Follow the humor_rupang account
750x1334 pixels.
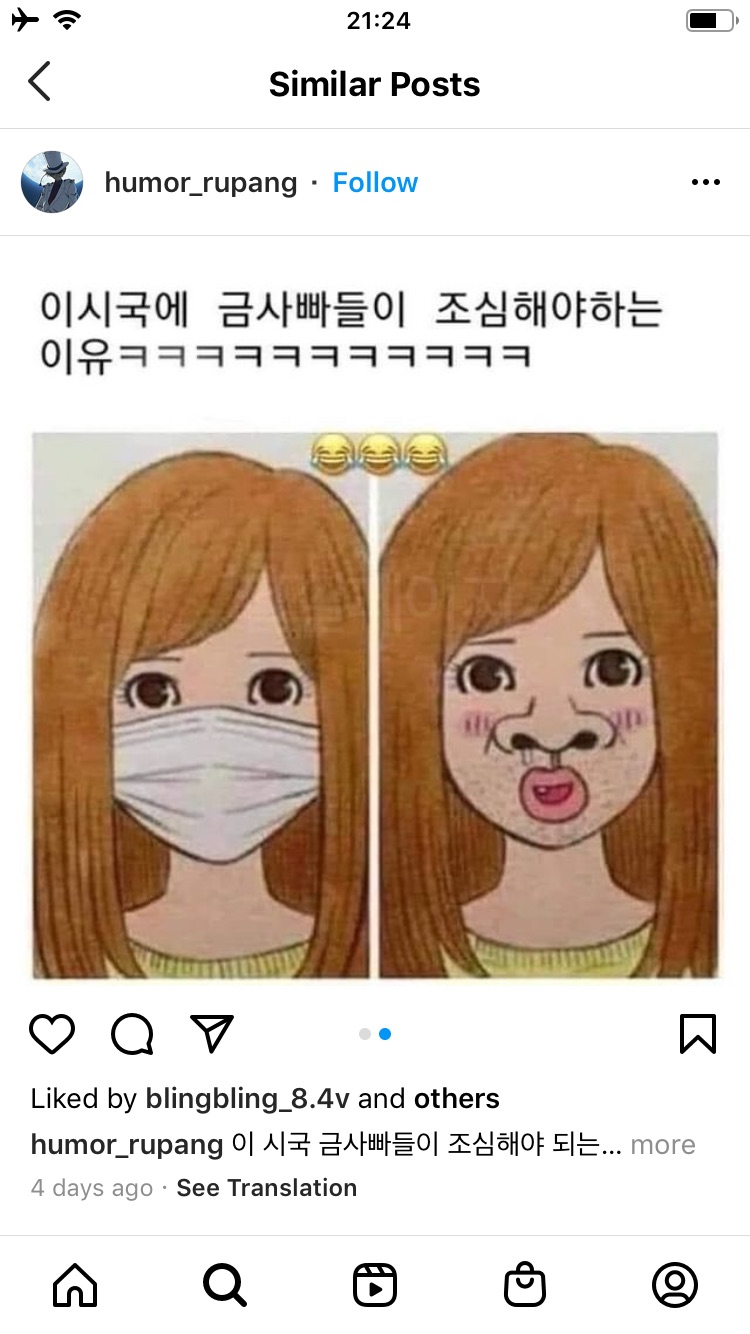point(375,183)
